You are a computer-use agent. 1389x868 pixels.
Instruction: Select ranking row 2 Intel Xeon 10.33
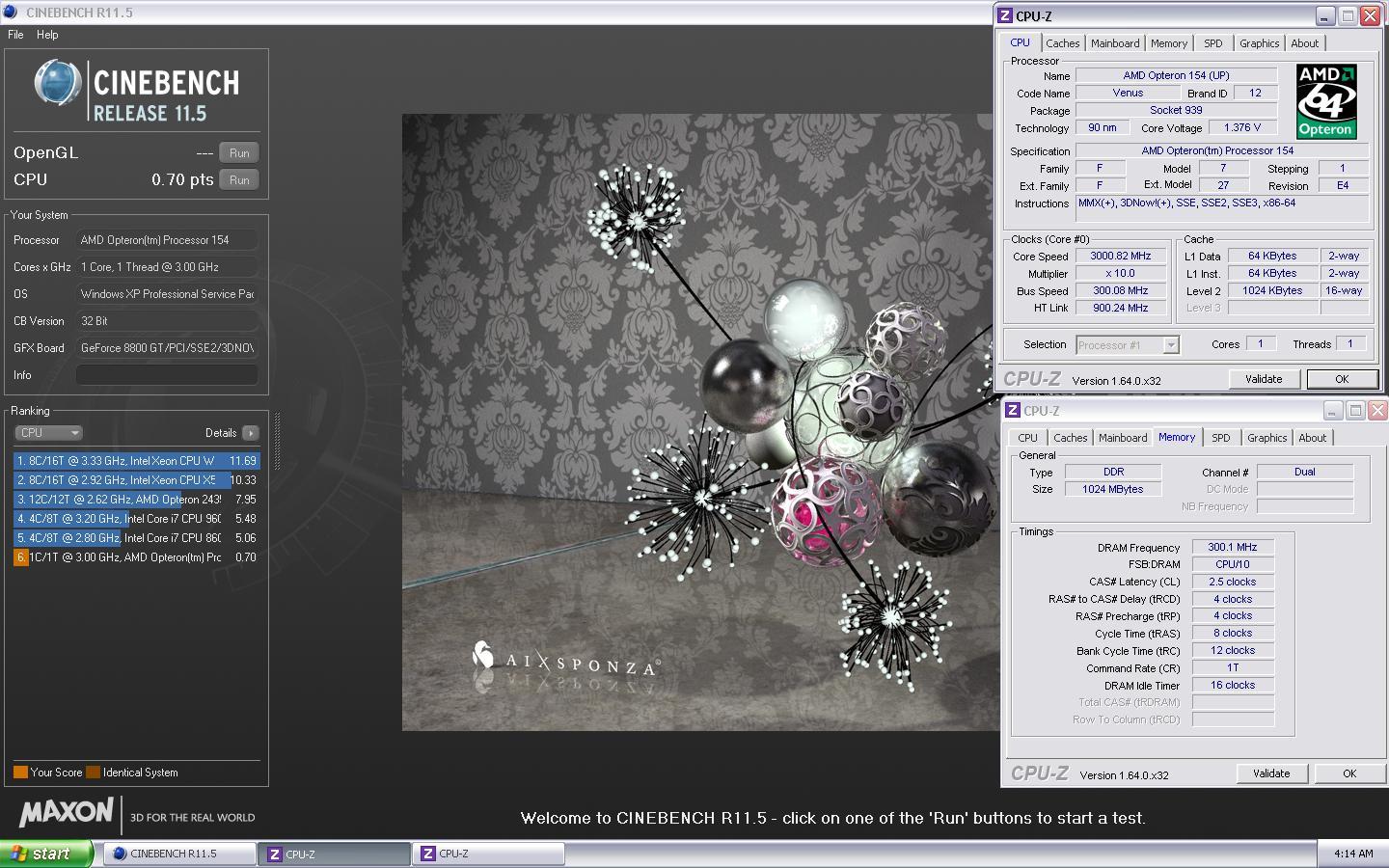tap(136, 480)
